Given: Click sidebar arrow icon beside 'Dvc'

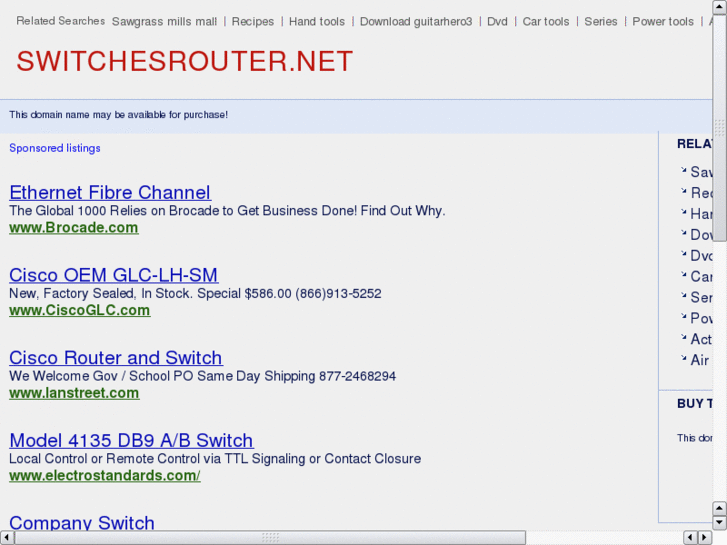Looking at the screenshot, I should (x=683, y=253).
